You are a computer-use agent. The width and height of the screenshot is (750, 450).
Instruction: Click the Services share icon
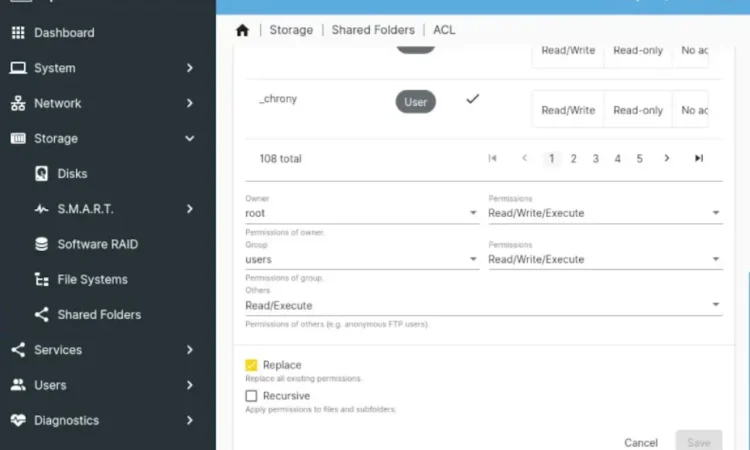pos(18,350)
